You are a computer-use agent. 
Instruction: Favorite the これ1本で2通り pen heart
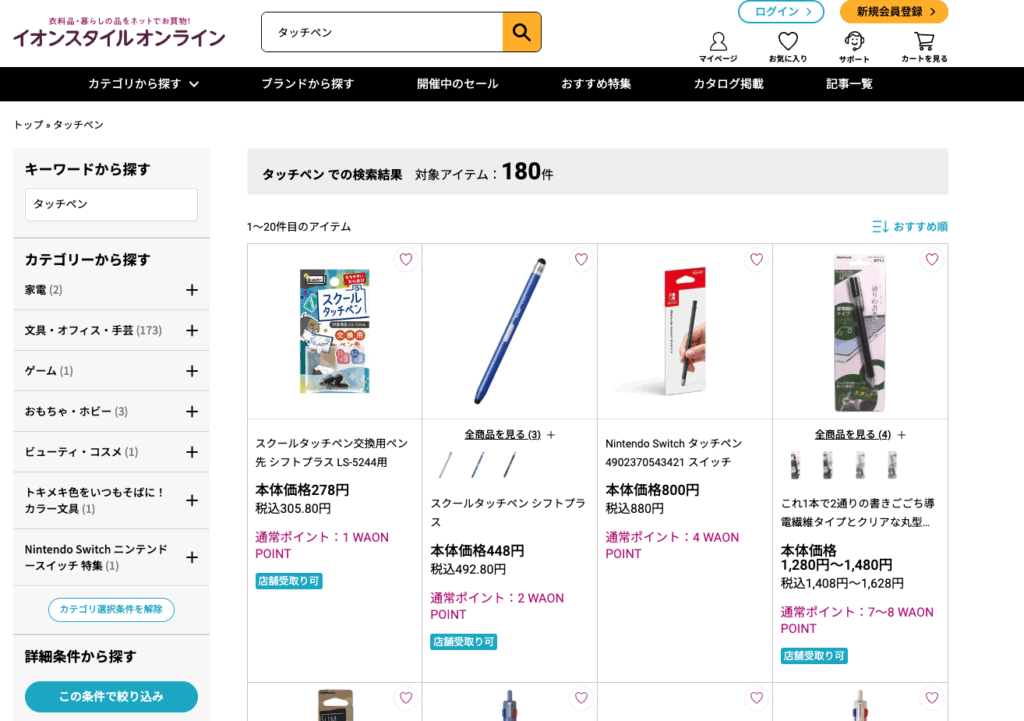(931, 259)
